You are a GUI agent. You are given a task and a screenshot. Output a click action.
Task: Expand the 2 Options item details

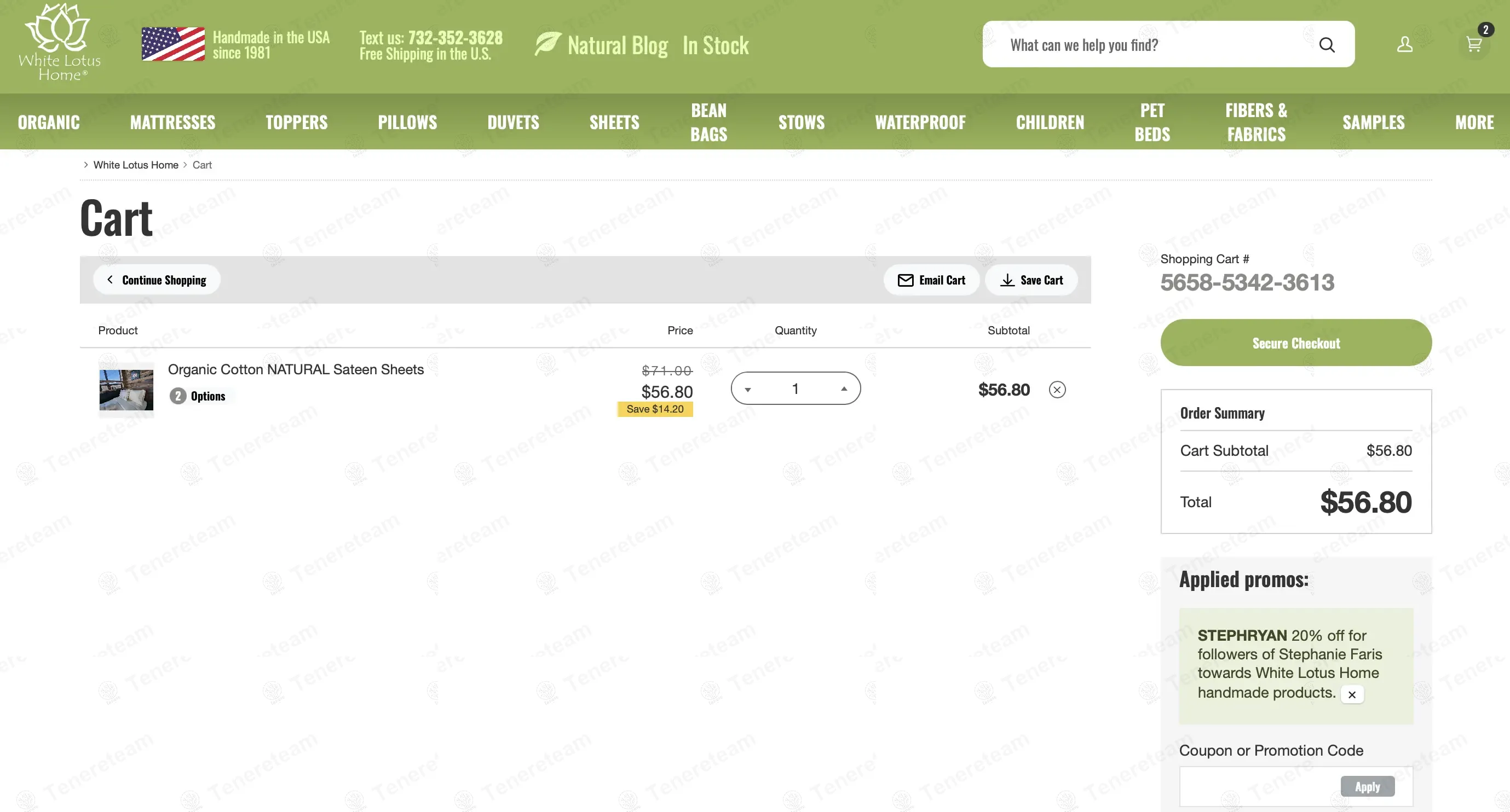point(198,396)
